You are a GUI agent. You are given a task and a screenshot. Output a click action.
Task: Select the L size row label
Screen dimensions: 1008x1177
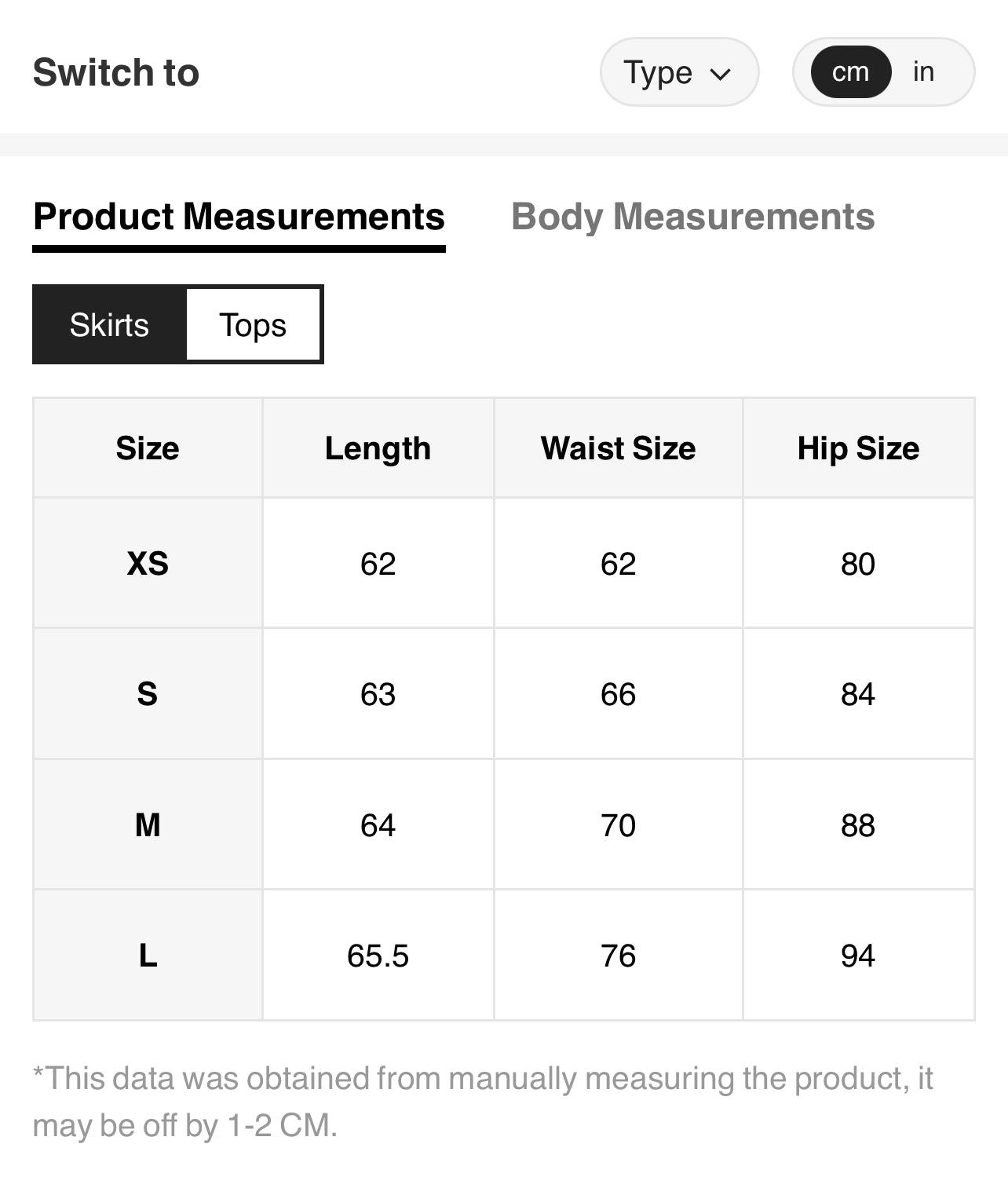coord(148,956)
